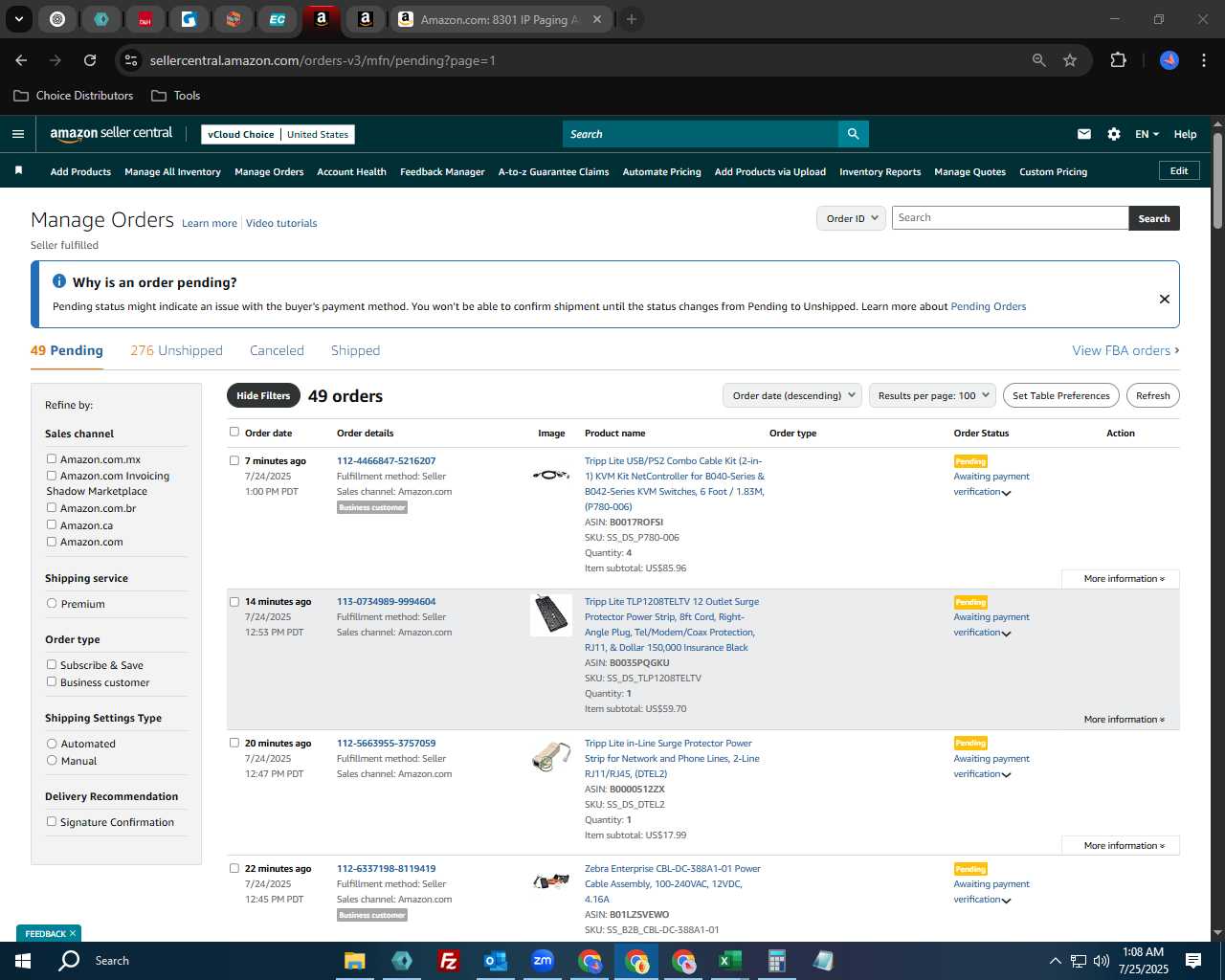
Task: Select all orders header checkbox
Action: point(234,432)
